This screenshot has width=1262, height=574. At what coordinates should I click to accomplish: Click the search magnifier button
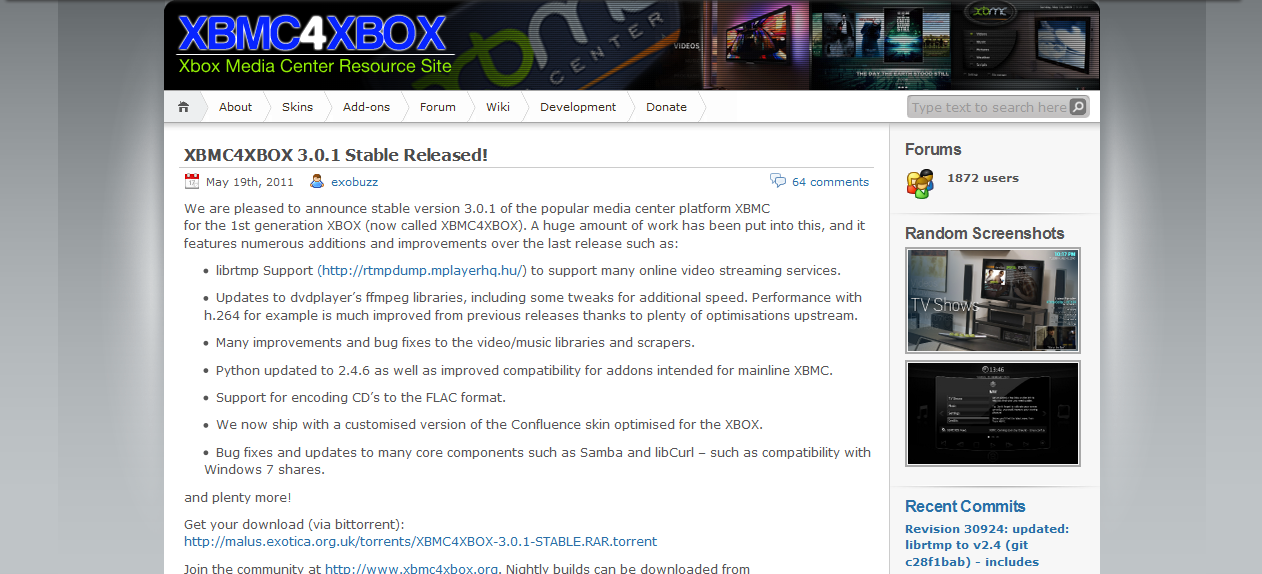click(x=1078, y=107)
